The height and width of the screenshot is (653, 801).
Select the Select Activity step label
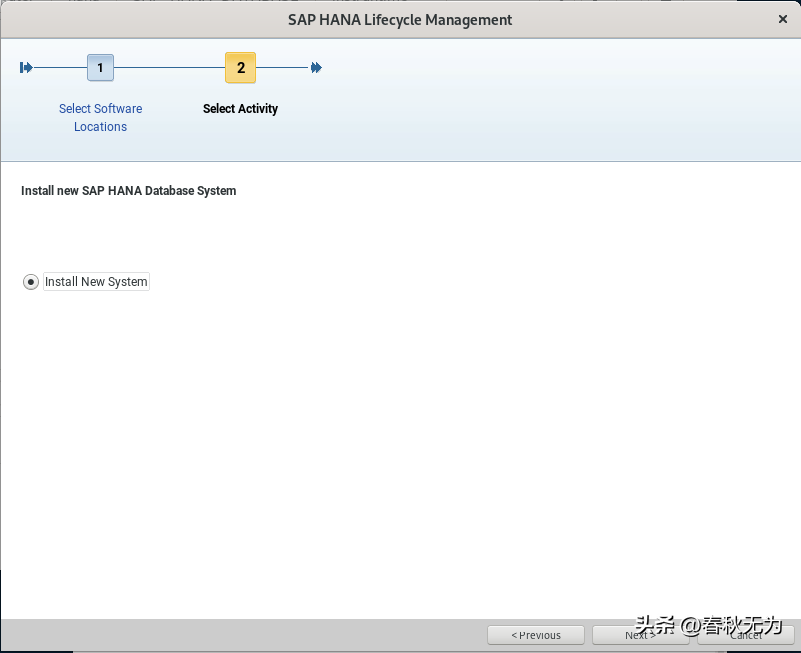pos(240,108)
